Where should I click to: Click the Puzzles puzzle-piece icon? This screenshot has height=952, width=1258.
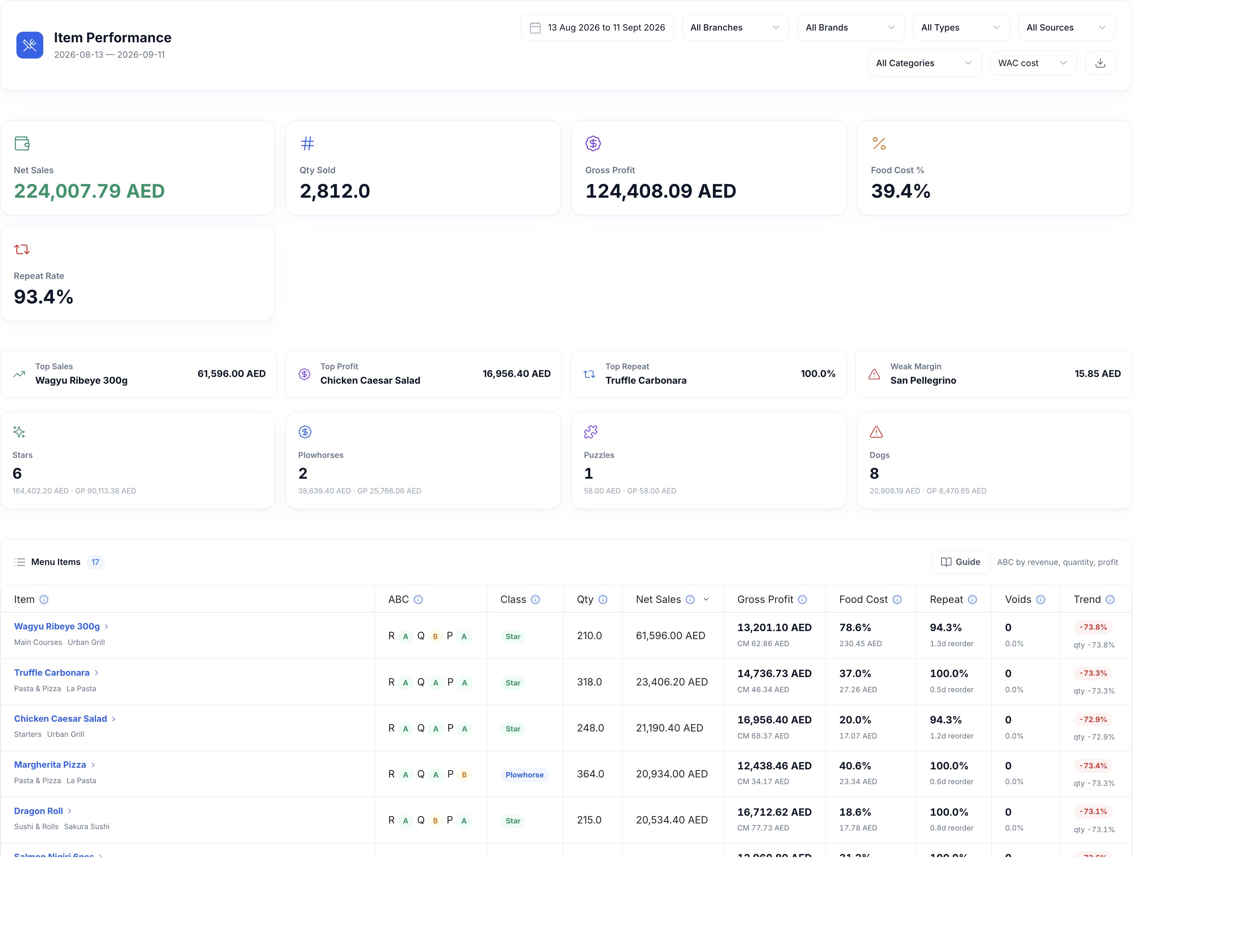pyautogui.click(x=591, y=432)
